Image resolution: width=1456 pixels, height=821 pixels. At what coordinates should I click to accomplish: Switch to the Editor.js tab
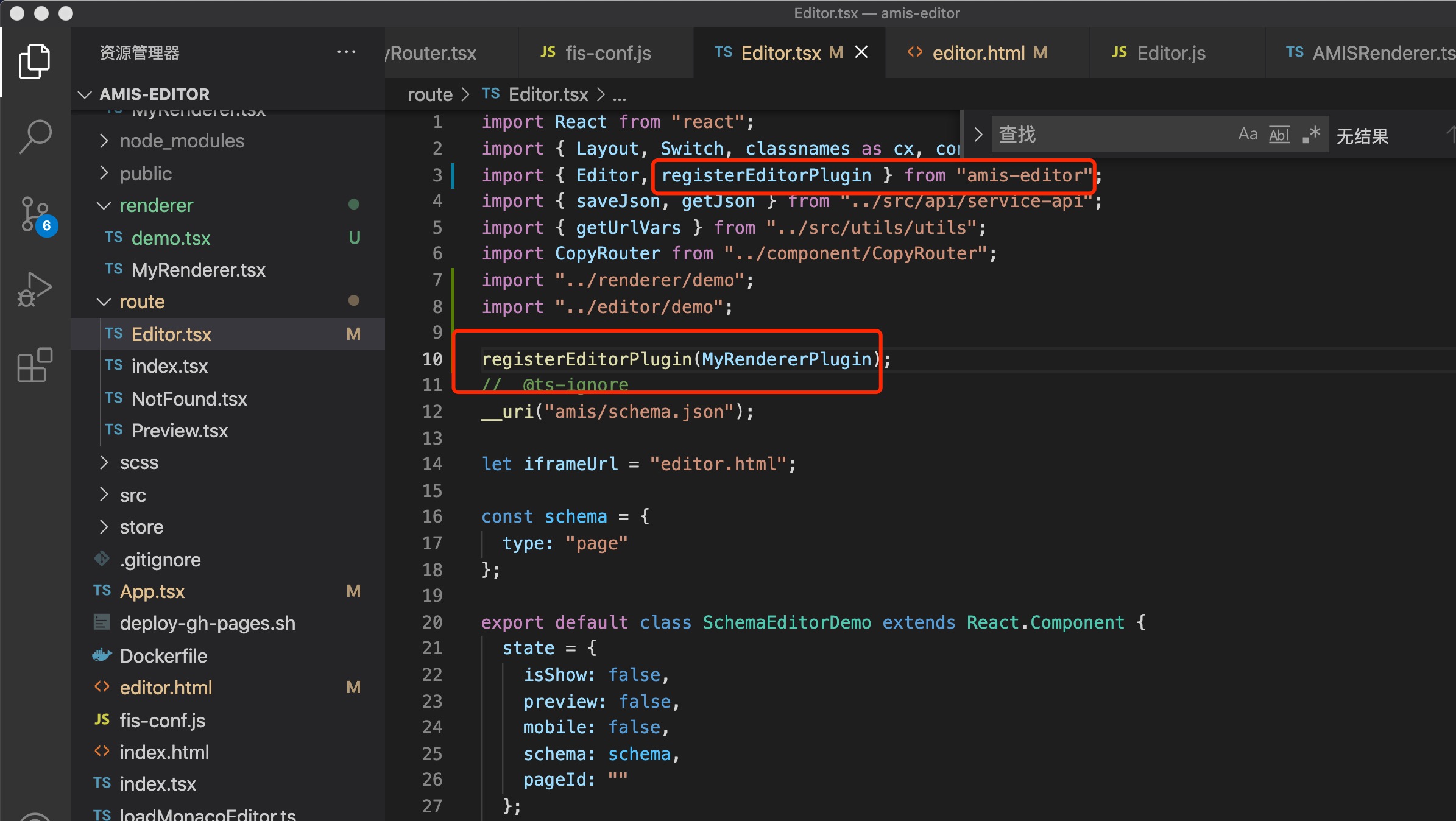click(1177, 52)
